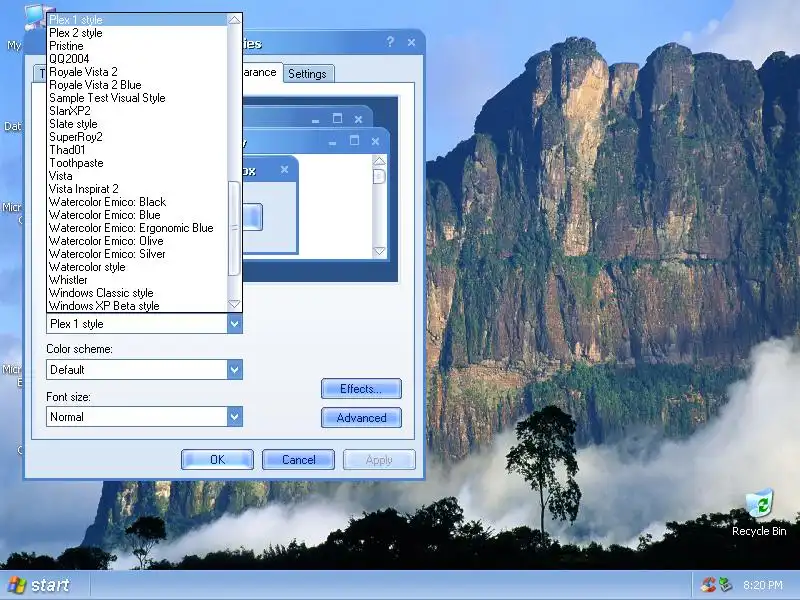Confirm with the OK button
The width and height of the screenshot is (800, 600).
click(x=217, y=460)
